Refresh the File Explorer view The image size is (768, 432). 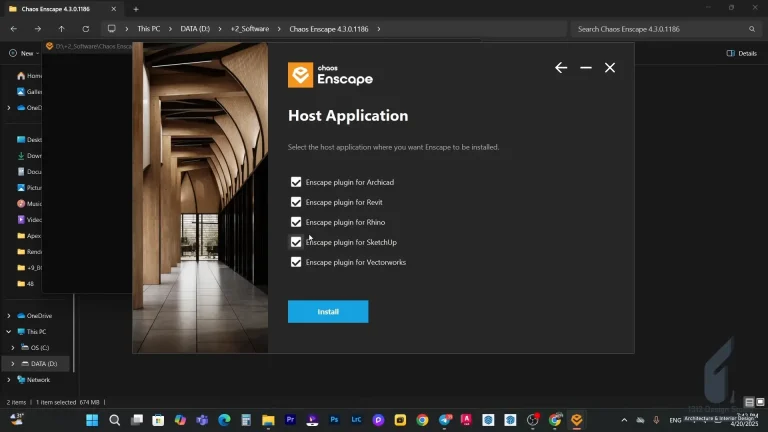pyautogui.click(x=86, y=29)
